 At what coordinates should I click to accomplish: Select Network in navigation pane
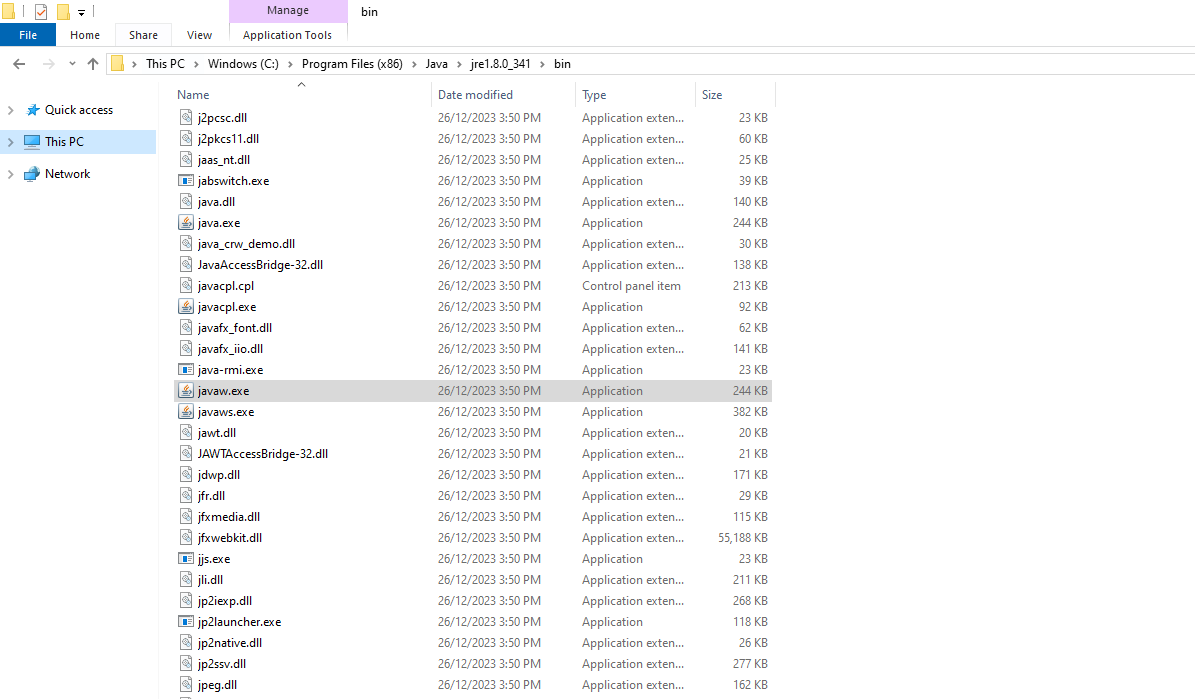click(x=67, y=174)
